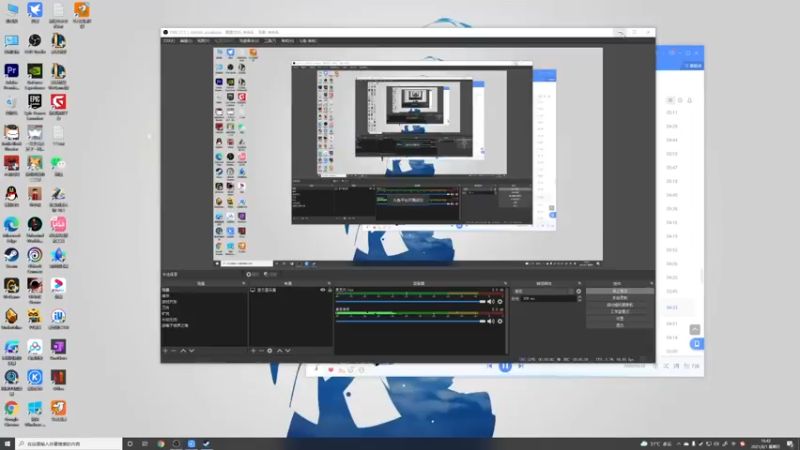The image size is (800, 450).
Task: Click Exit button in Controls panel
Action: [620, 325]
